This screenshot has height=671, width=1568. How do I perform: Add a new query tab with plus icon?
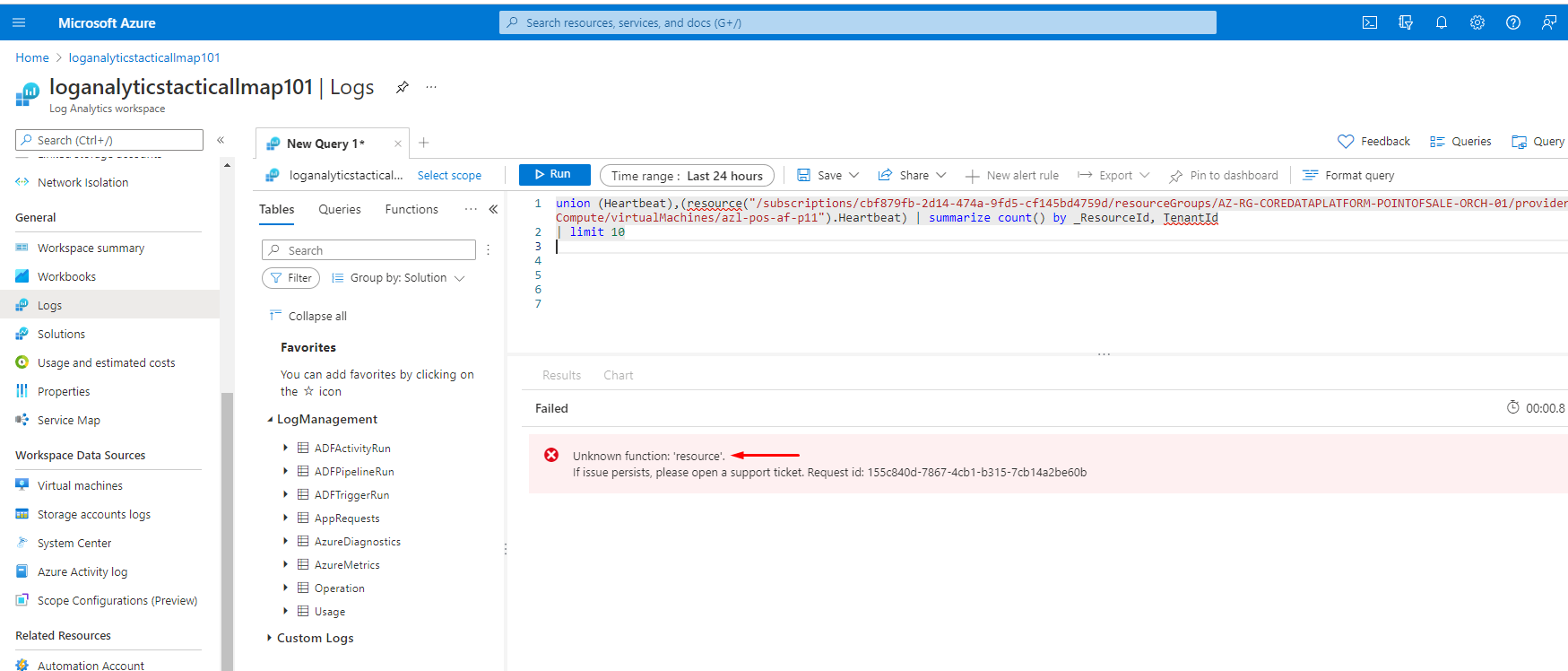coord(424,143)
